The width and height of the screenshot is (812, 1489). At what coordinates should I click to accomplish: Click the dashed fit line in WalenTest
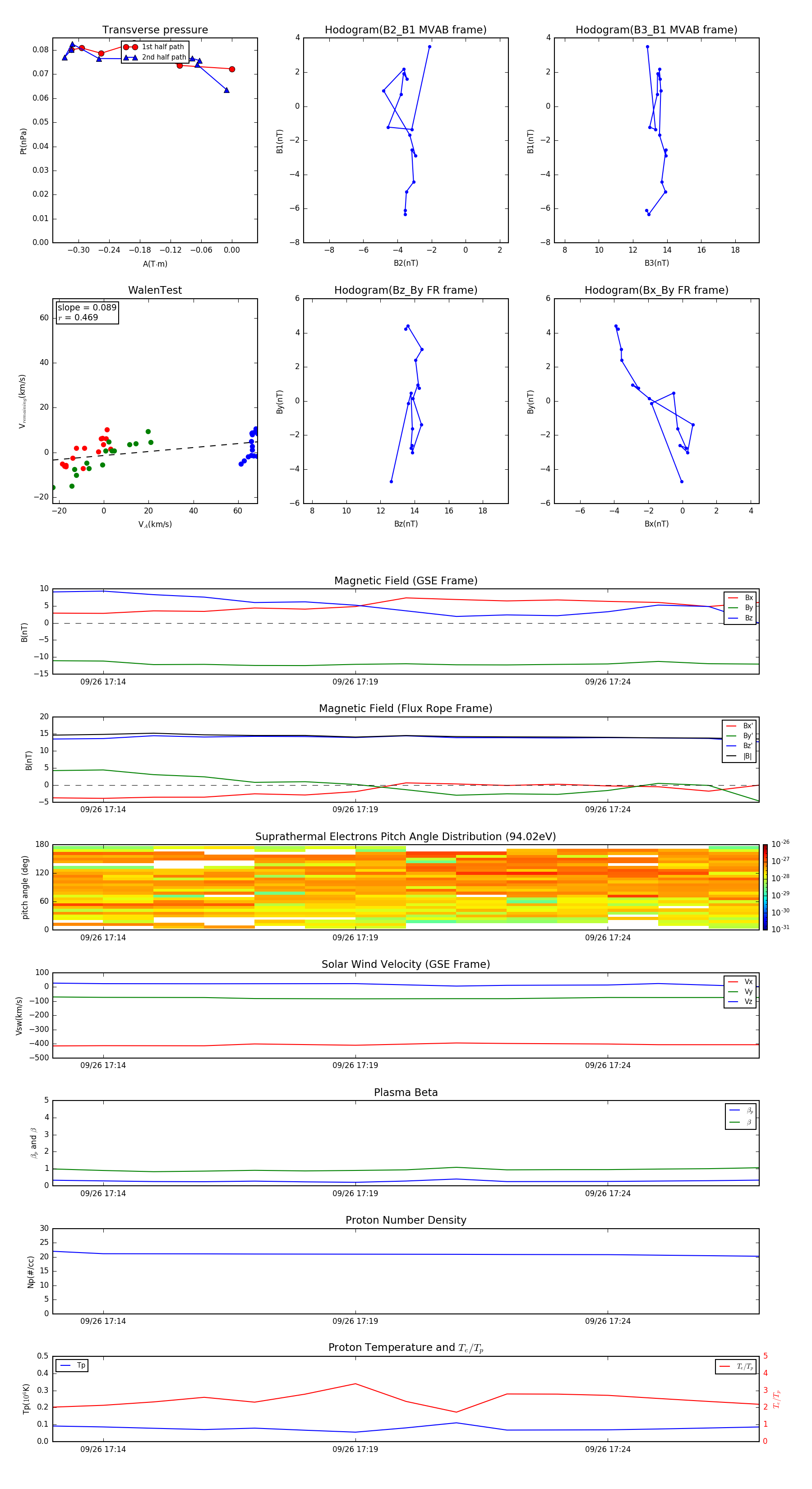(155, 451)
